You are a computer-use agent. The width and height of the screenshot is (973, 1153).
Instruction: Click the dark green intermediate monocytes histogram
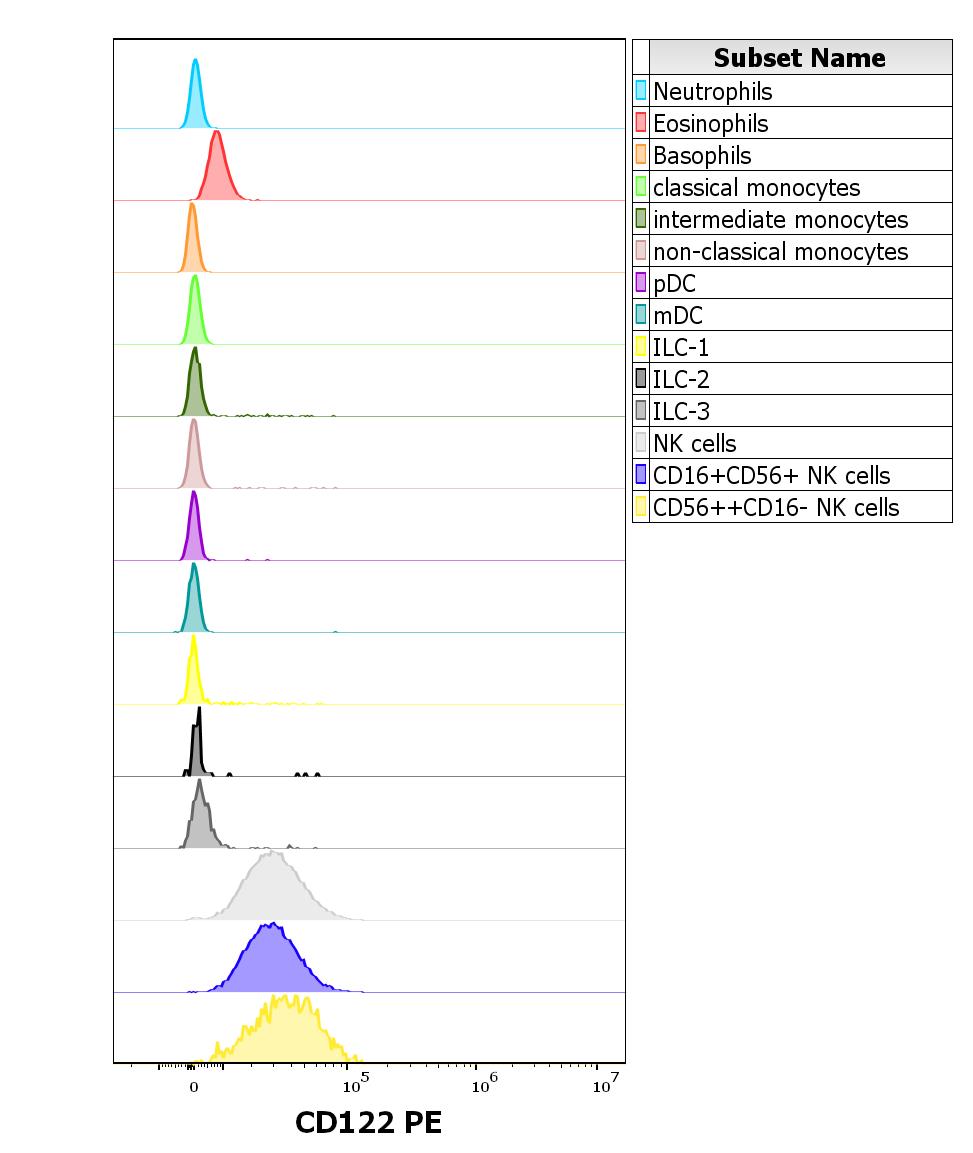(195, 387)
